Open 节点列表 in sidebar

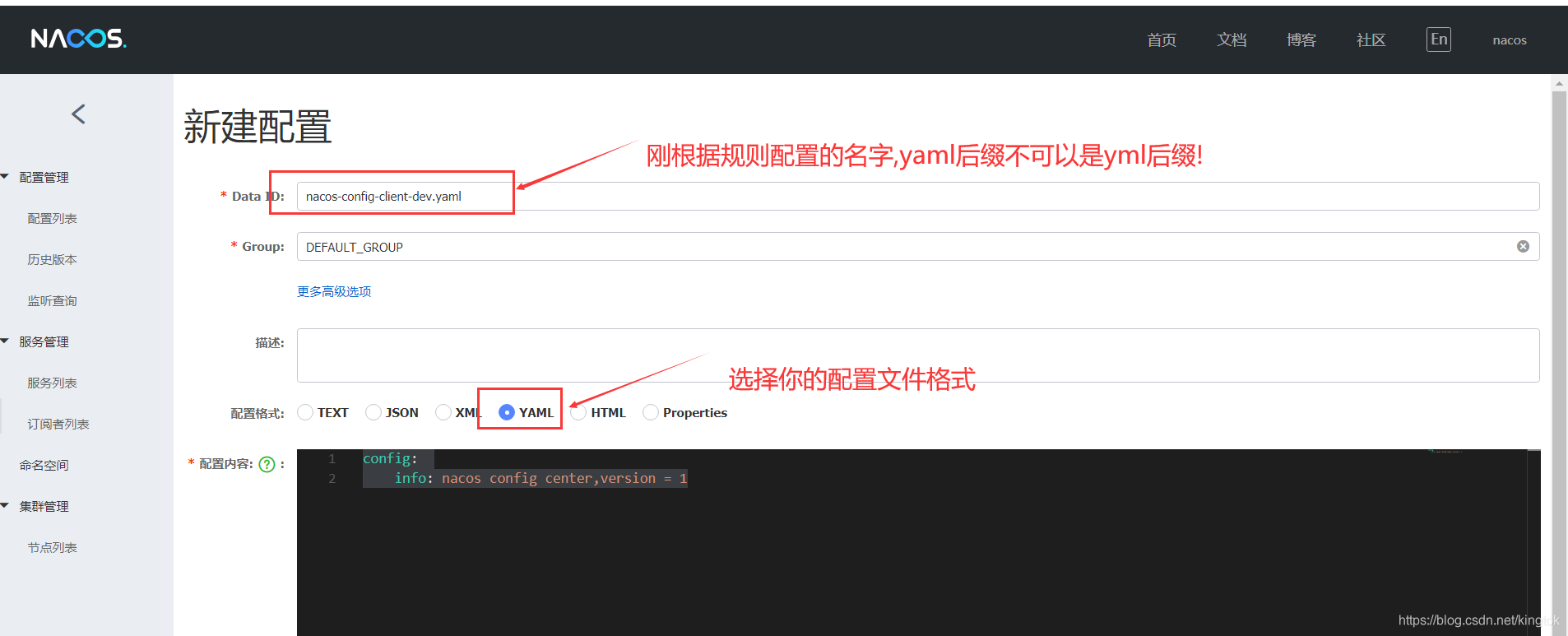pyautogui.click(x=52, y=547)
